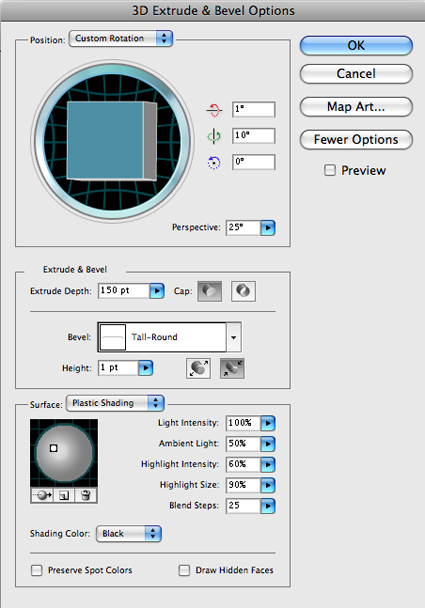Open the Shading Color Black dropdown
425x608 pixels.
[x=129, y=534]
